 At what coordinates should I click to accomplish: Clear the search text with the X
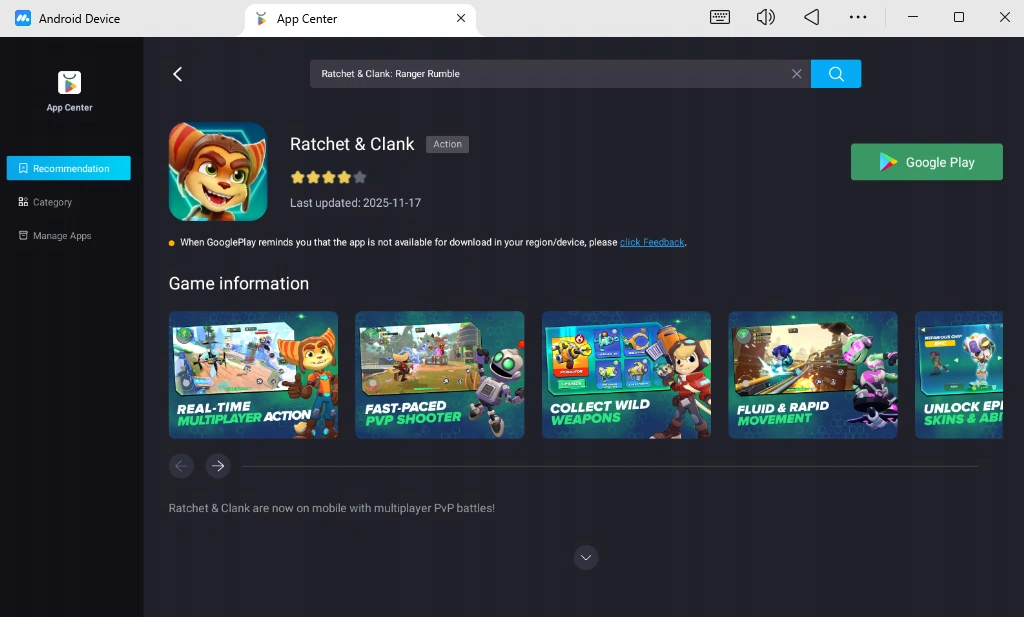pyautogui.click(x=797, y=73)
